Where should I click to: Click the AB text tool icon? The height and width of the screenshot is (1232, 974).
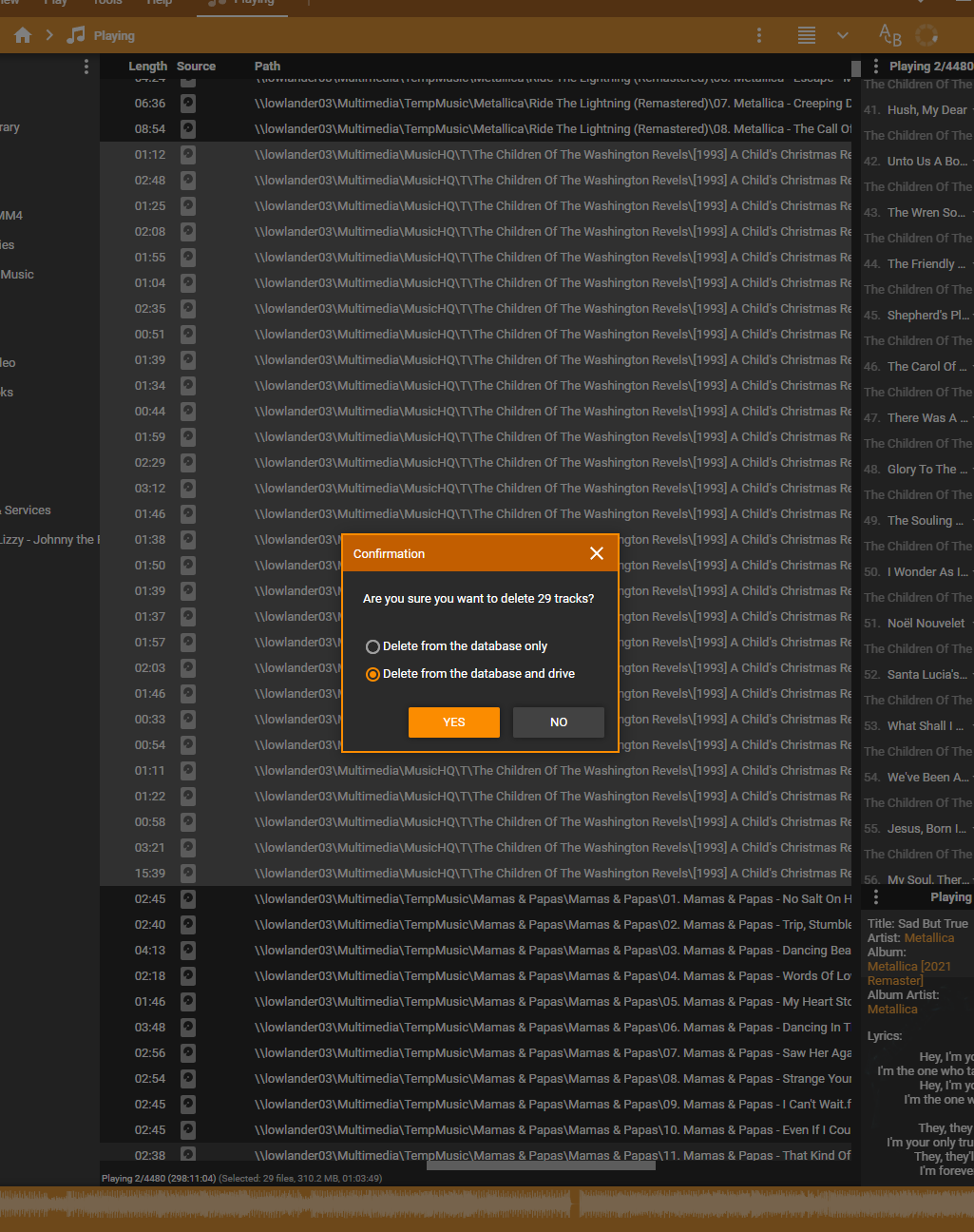889,35
